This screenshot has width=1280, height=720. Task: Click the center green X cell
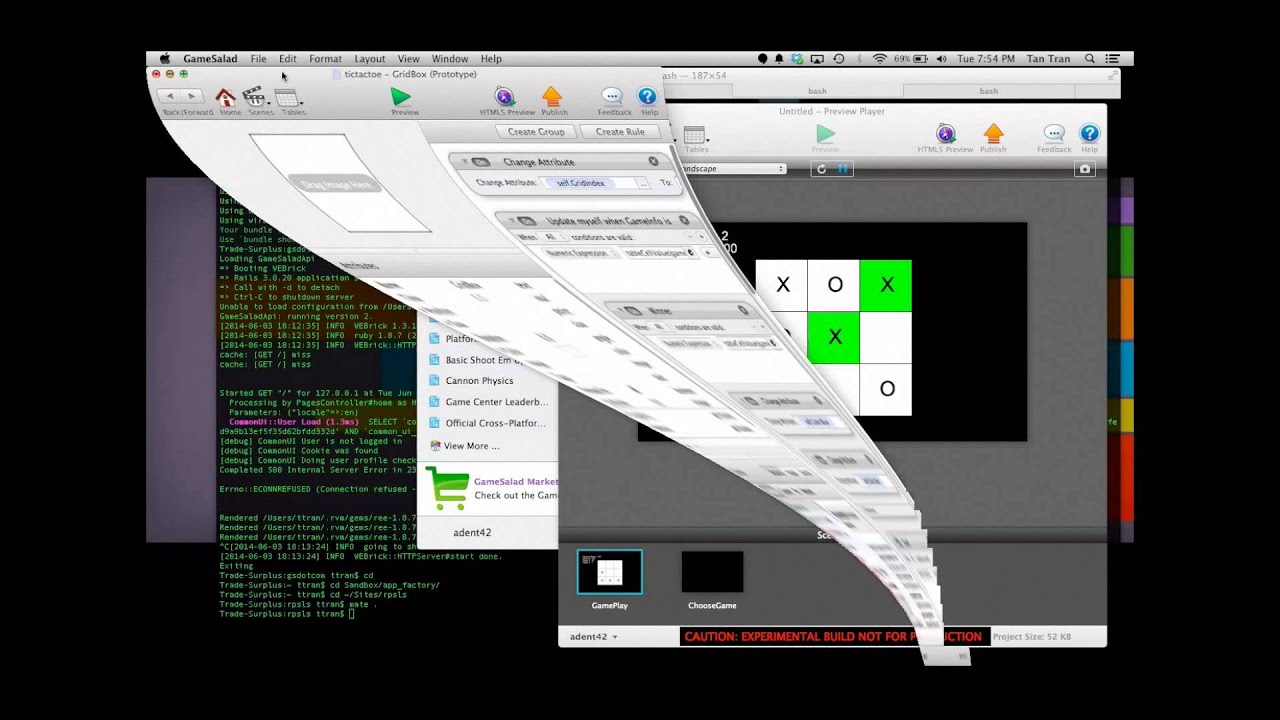pyautogui.click(x=834, y=337)
